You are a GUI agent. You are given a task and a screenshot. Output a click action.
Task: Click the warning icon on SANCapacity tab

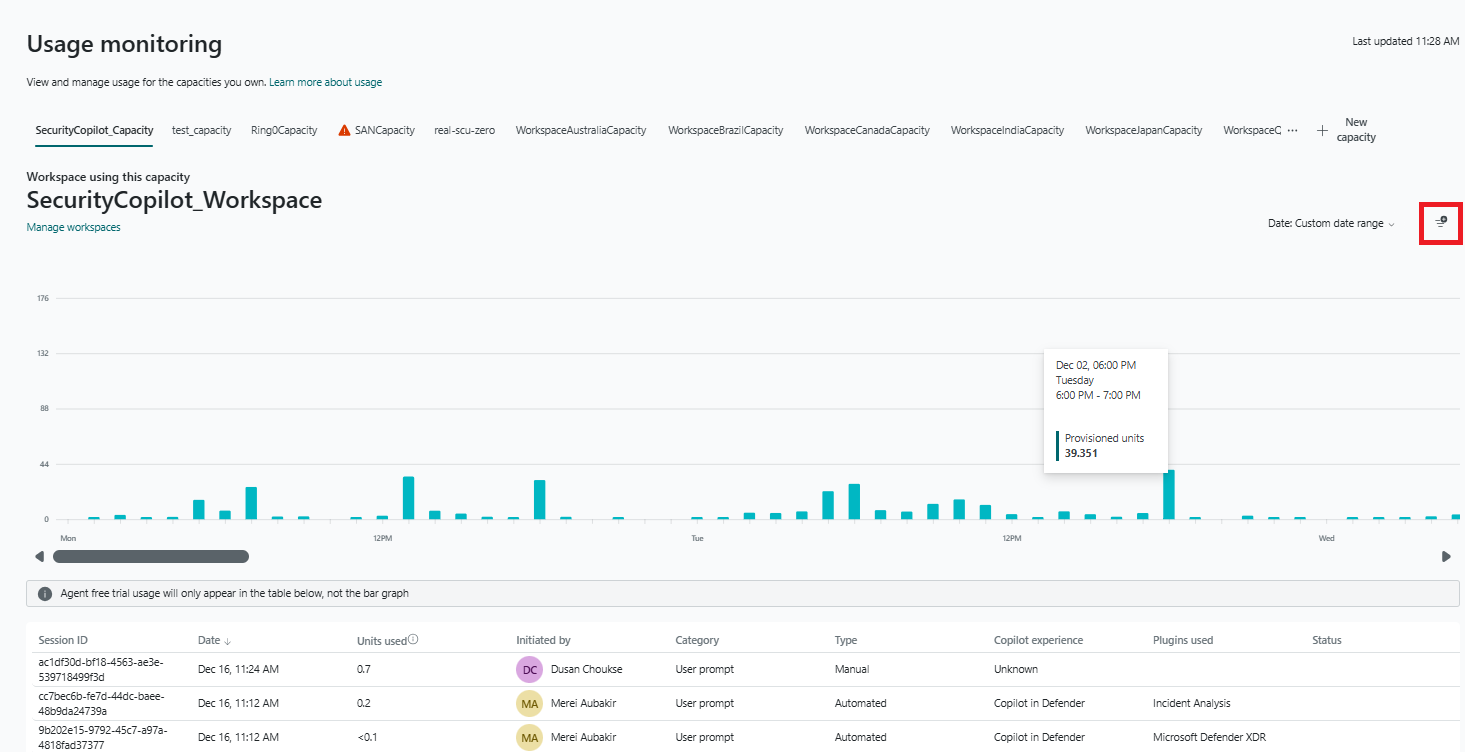coord(343,129)
